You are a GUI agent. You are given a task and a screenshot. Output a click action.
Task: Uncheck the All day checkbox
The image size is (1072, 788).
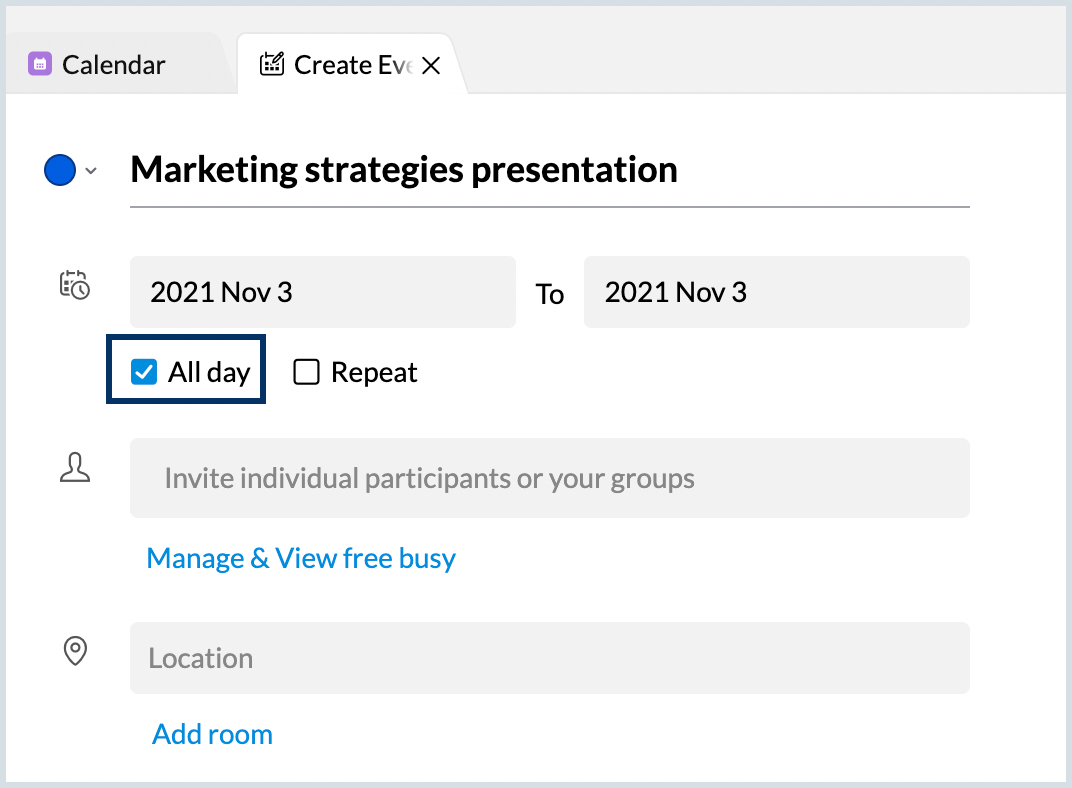[x=145, y=373]
